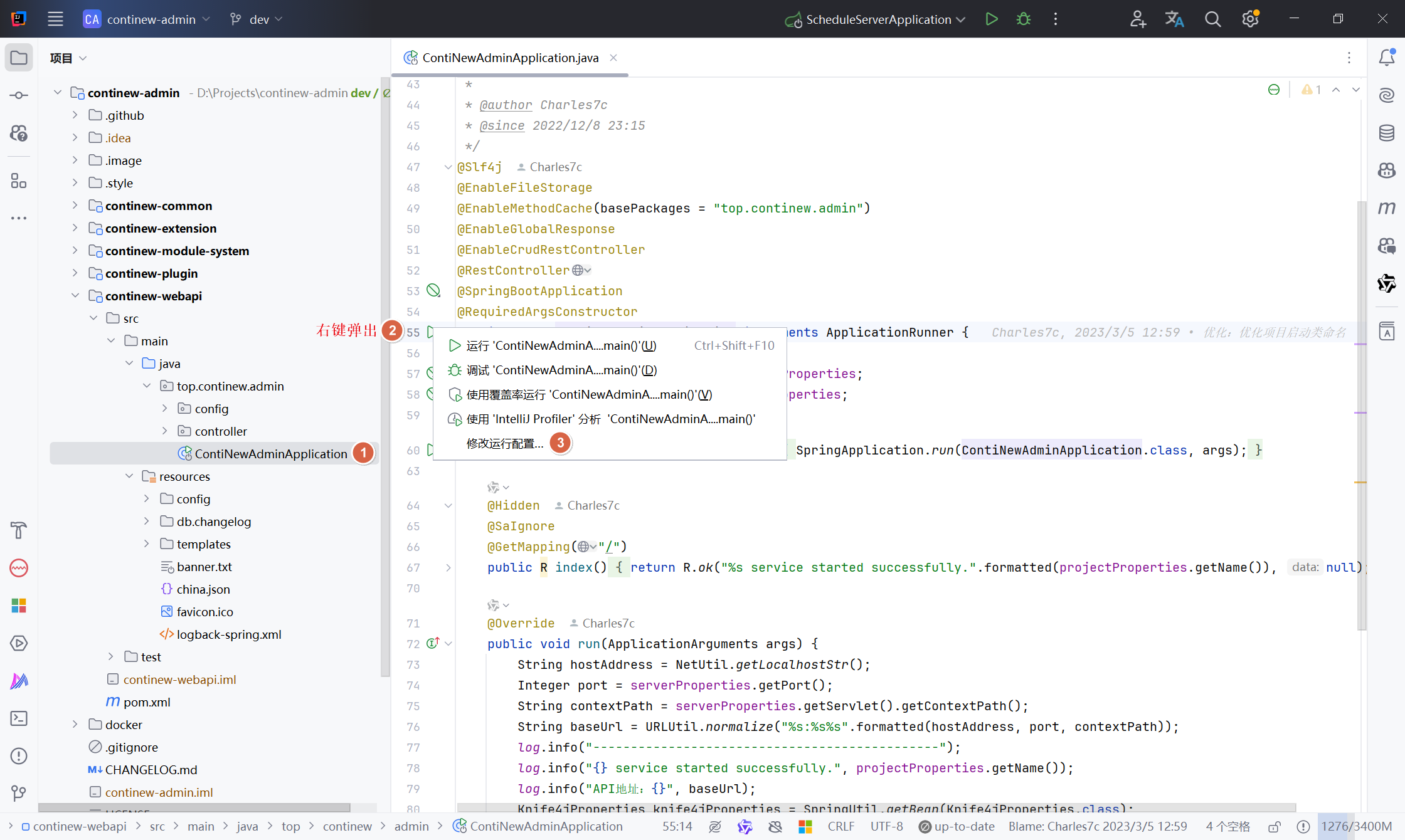Open the Services tool window
Viewport: 1405px width, 840px height.
(x=19, y=643)
